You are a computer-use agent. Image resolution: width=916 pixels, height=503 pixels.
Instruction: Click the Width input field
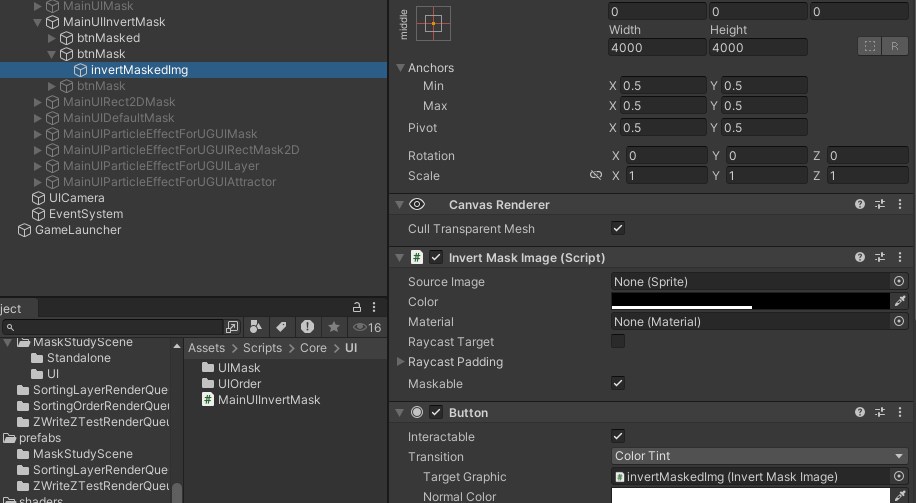657,47
